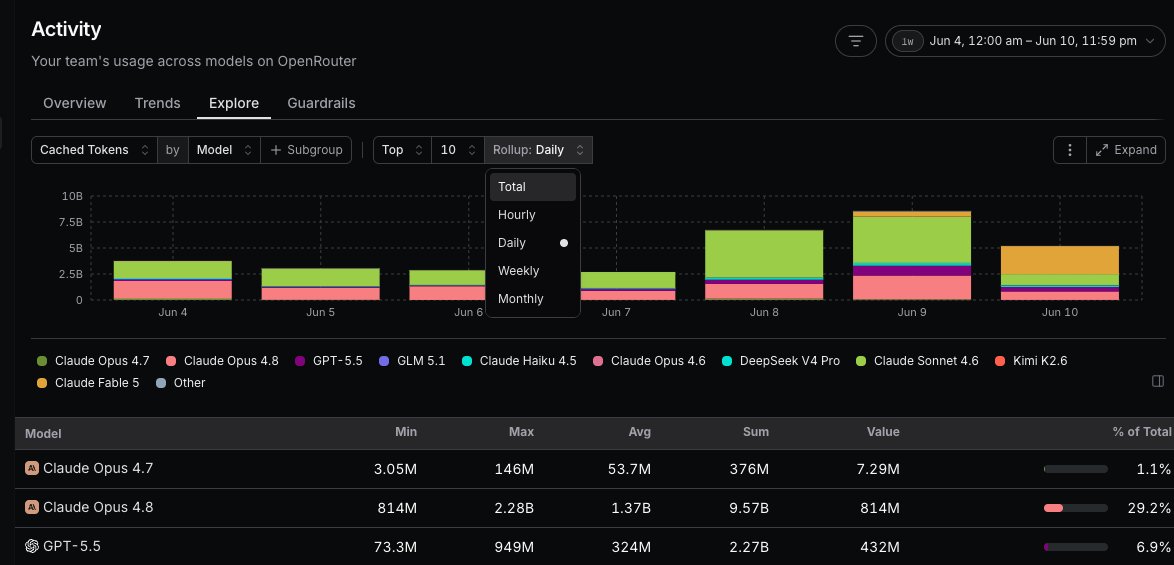The width and height of the screenshot is (1174, 565).
Task: Toggle Claude Sonnet 4.6 legend entry
Action: [x=917, y=361]
